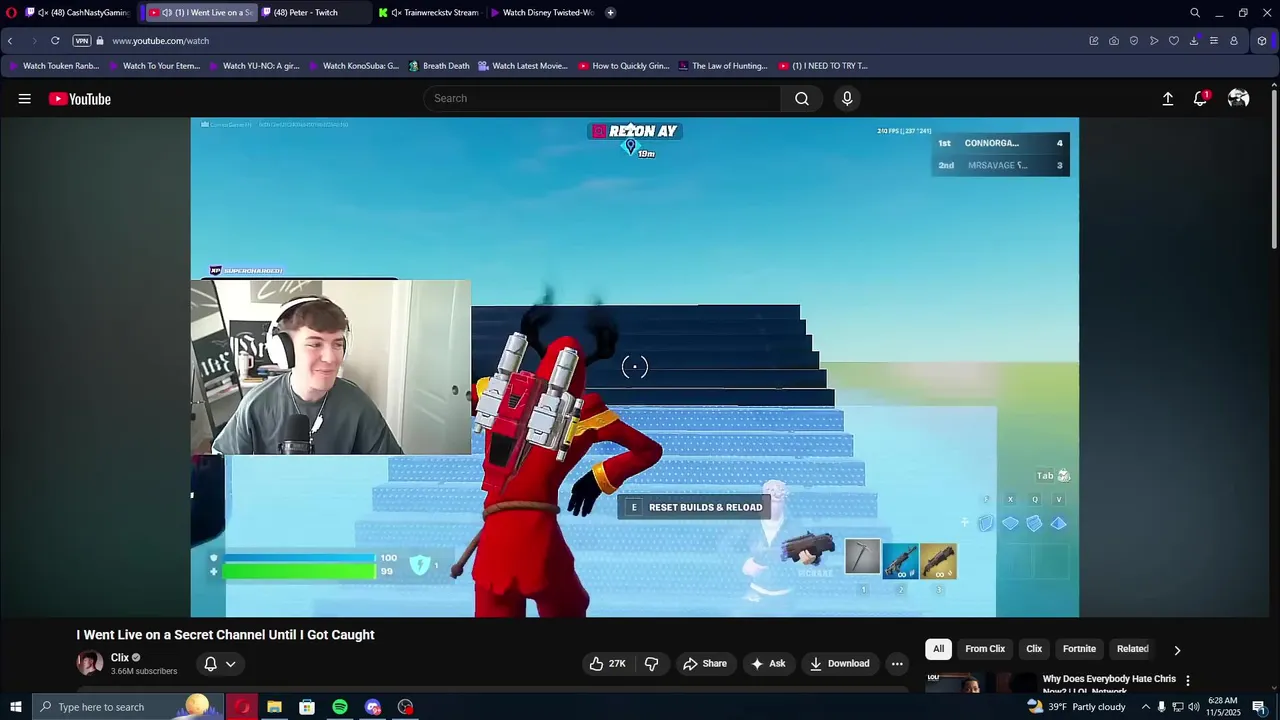Go to the YouTube home logo
1280x720 pixels.
(80, 99)
